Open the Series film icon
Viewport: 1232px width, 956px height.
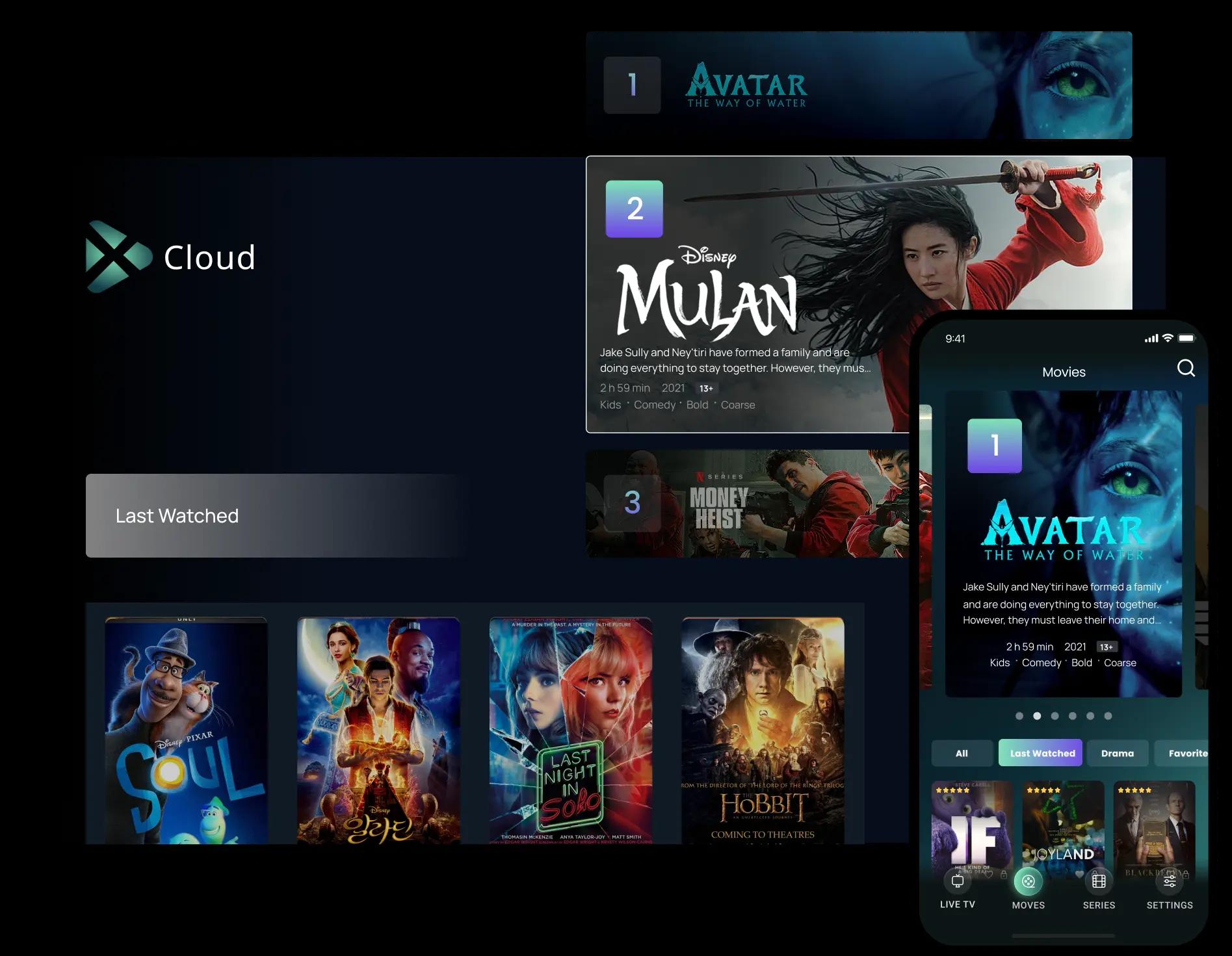pyautogui.click(x=1099, y=882)
